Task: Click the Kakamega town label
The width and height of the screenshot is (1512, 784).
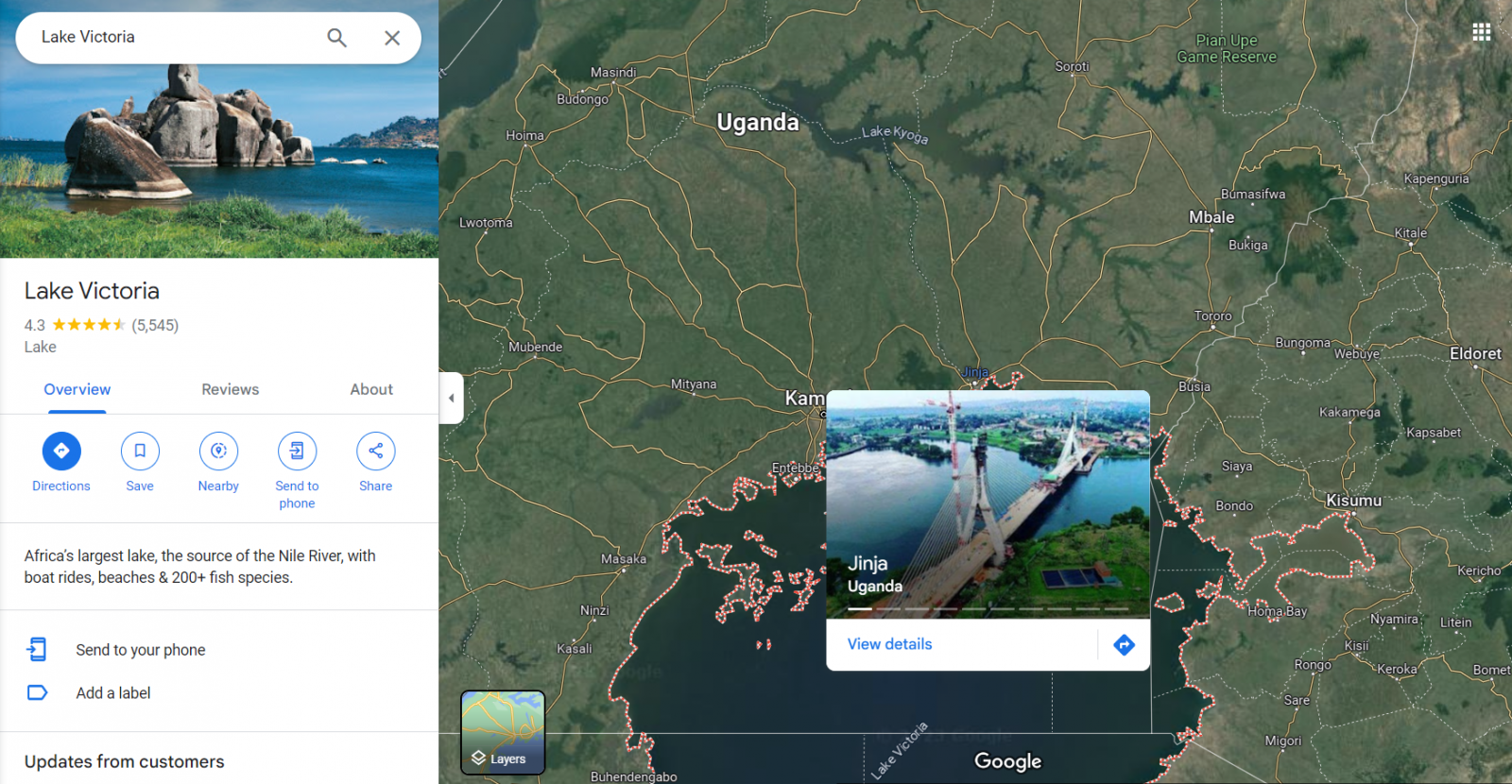Action: [1349, 412]
